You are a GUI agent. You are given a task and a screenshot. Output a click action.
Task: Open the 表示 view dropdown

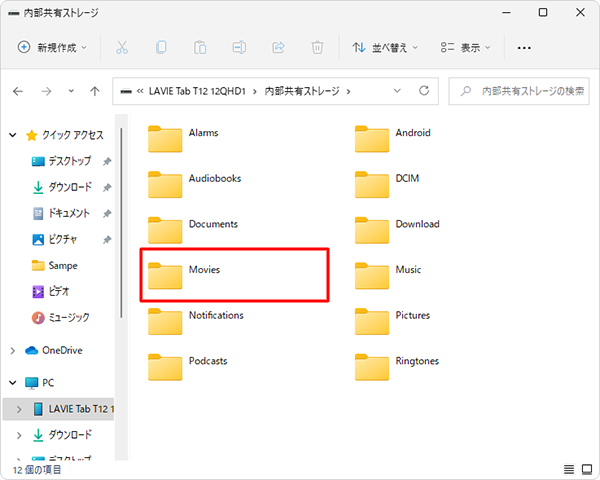(465, 47)
